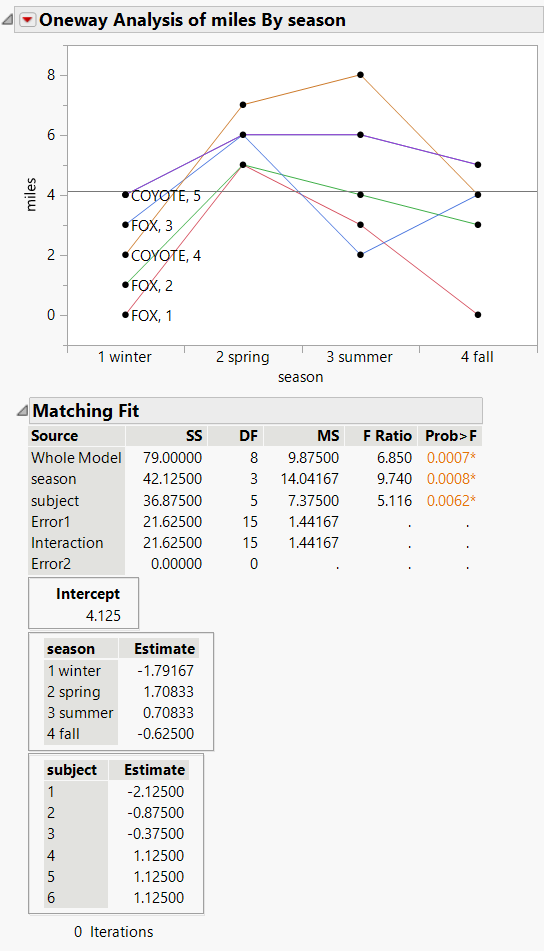Click the '1 winter' axis label
The width and height of the screenshot is (544, 951).
pos(125,357)
